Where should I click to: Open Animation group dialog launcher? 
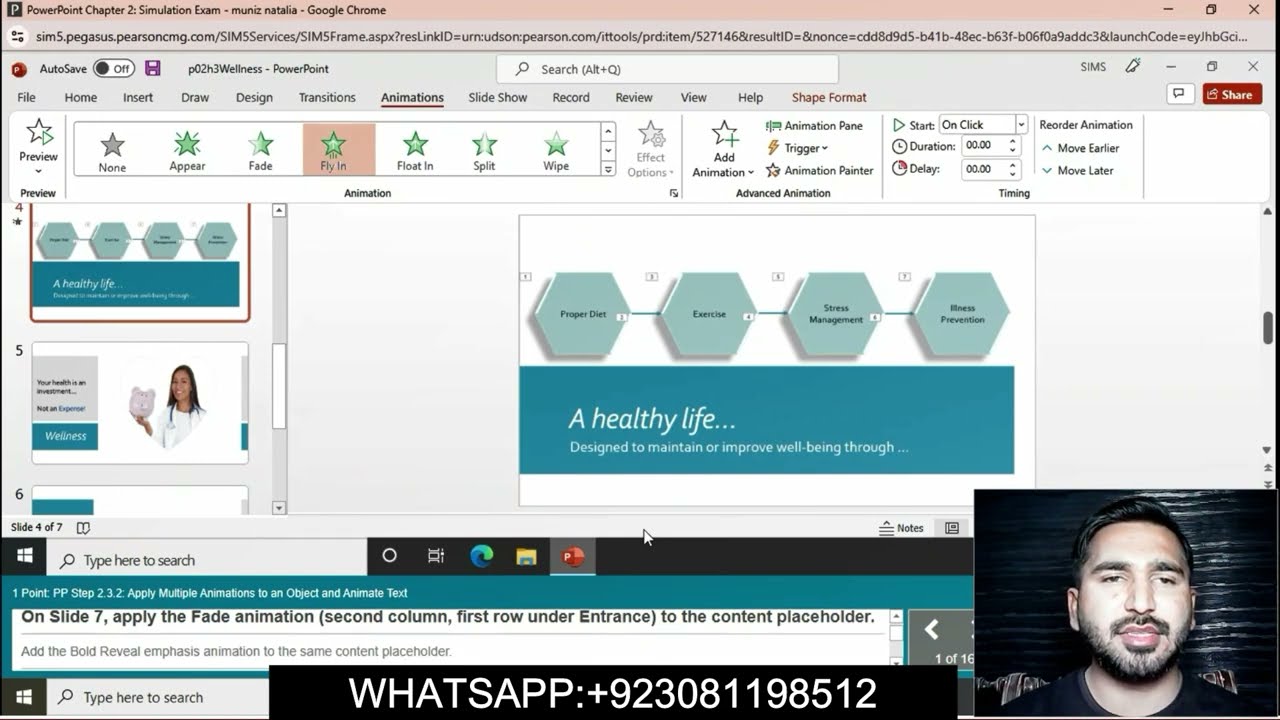pos(673,193)
